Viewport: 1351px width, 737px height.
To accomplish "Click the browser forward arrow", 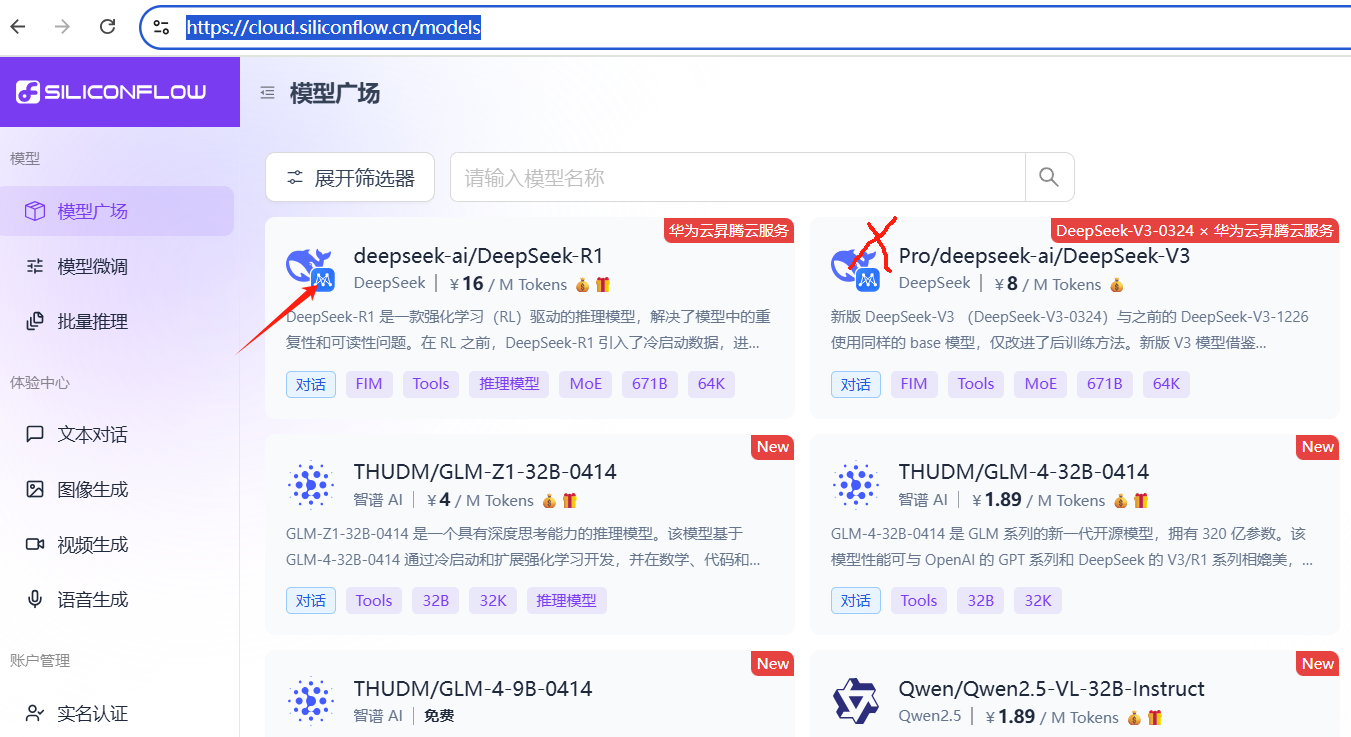I will 62,27.
